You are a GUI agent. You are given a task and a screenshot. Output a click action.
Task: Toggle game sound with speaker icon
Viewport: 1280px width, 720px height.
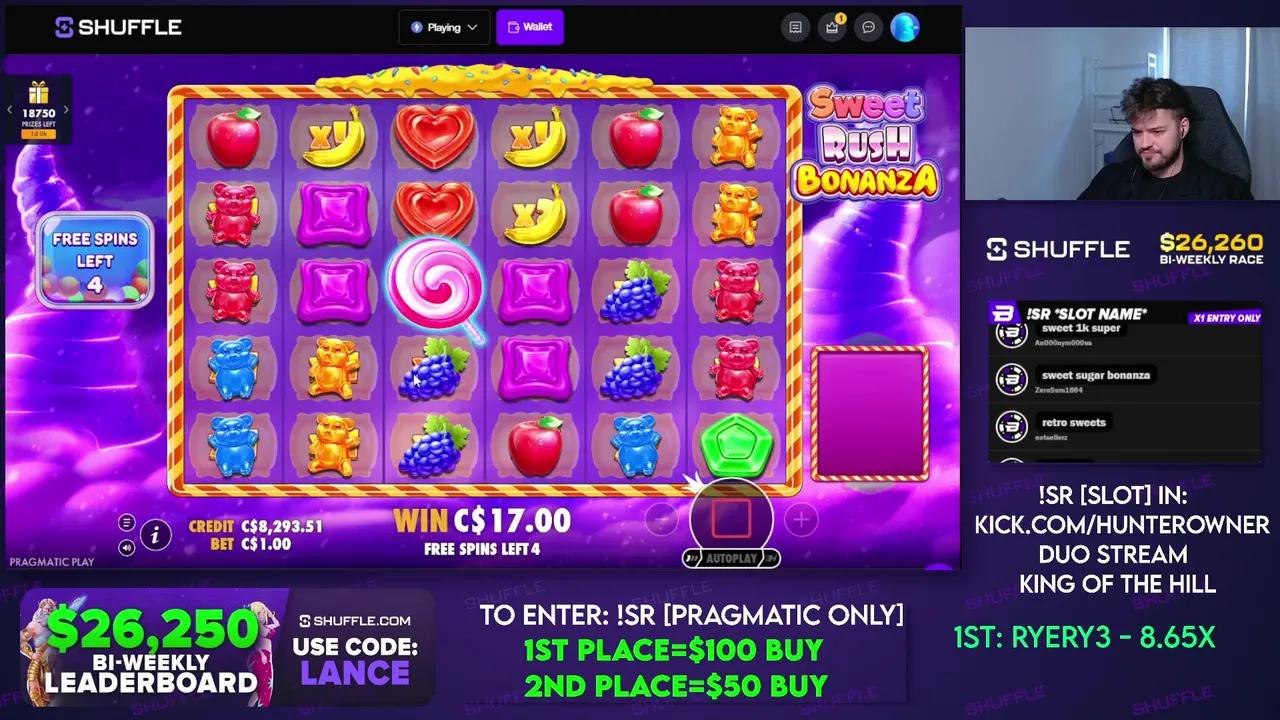click(x=126, y=547)
